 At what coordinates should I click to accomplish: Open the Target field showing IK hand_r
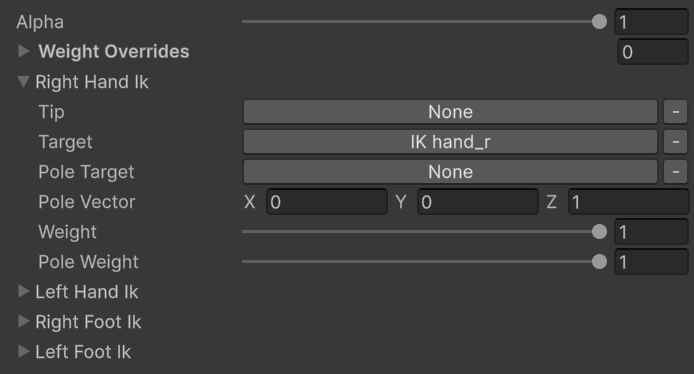[450, 142]
